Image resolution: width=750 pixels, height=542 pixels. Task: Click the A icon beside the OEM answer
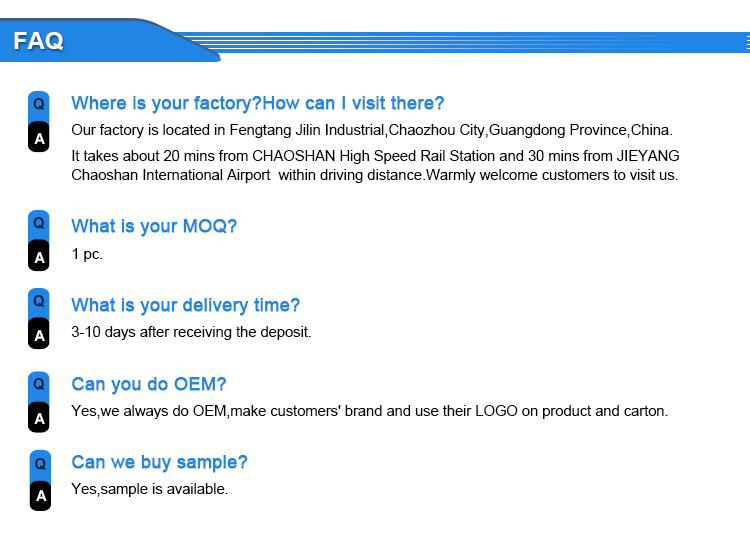[39, 418]
